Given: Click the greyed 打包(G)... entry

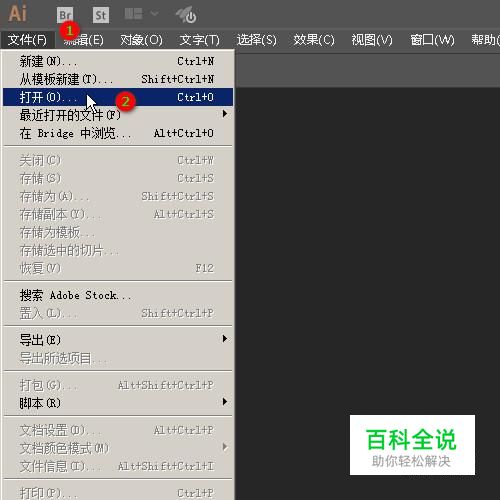Looking at the screenshot, I should click(118, 385).
